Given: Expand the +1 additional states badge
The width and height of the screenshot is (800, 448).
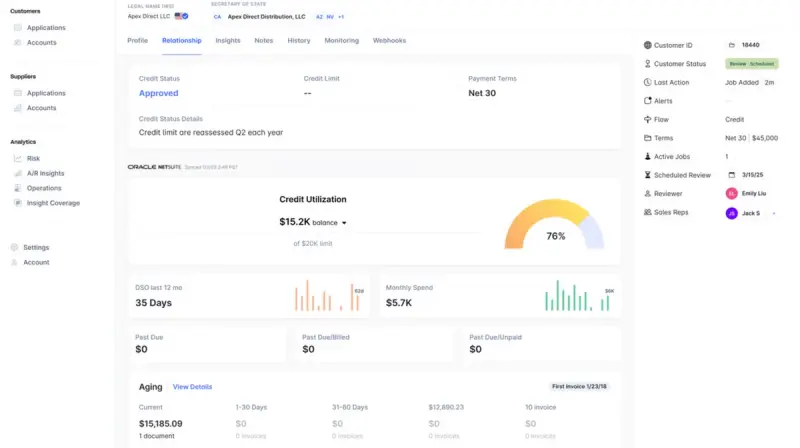Looking at the screenshot, I should (x=341, y=17).
